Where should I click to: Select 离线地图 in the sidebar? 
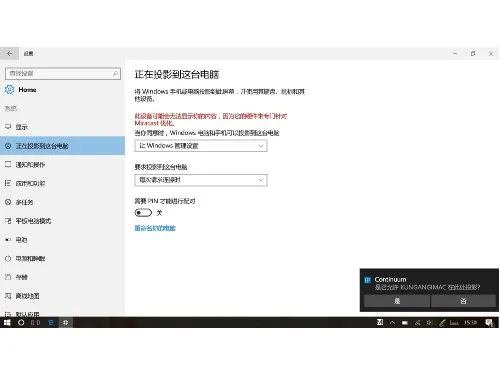(63, 295)
